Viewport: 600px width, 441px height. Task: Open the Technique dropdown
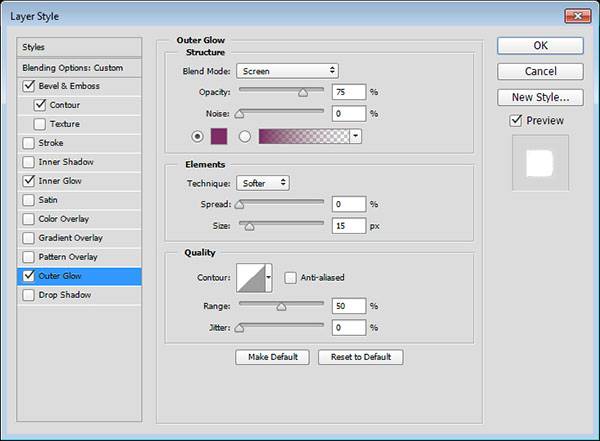pyautogui.click(x=263, y=183)
